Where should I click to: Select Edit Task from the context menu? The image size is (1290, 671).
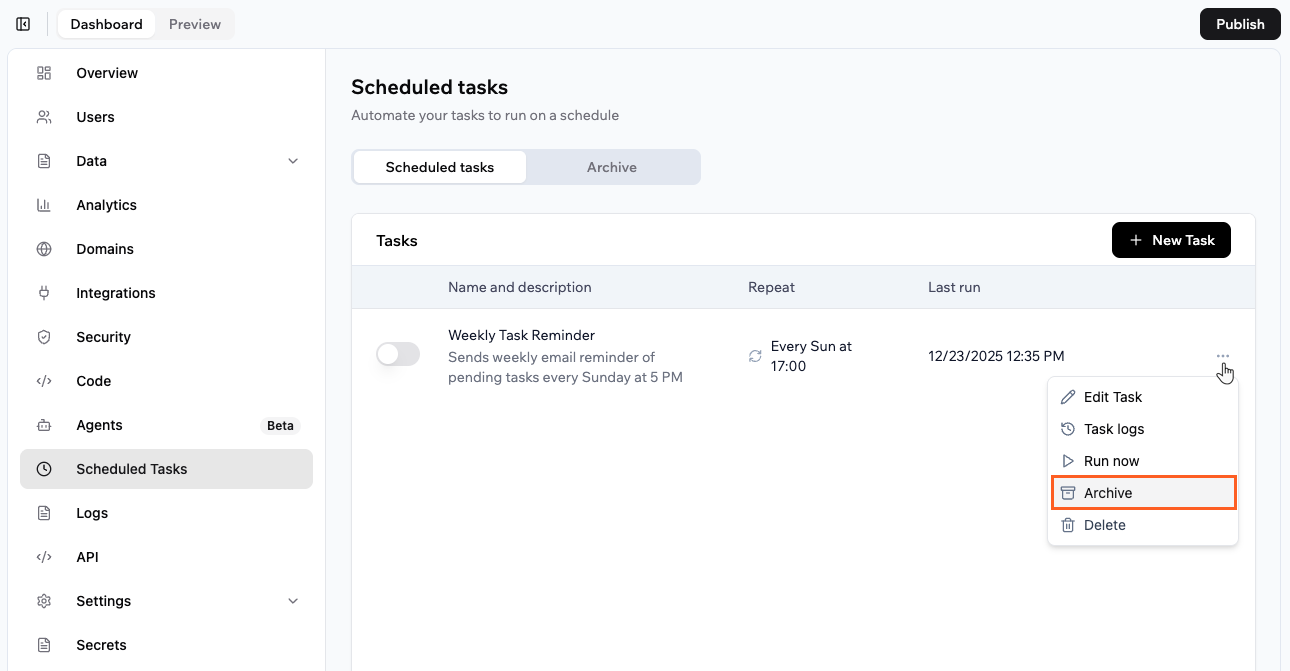pos(1113,397)
